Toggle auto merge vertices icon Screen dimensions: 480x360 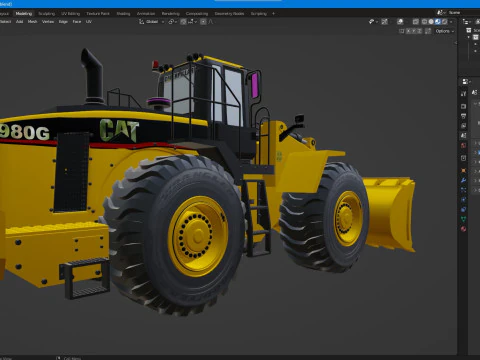428,31
